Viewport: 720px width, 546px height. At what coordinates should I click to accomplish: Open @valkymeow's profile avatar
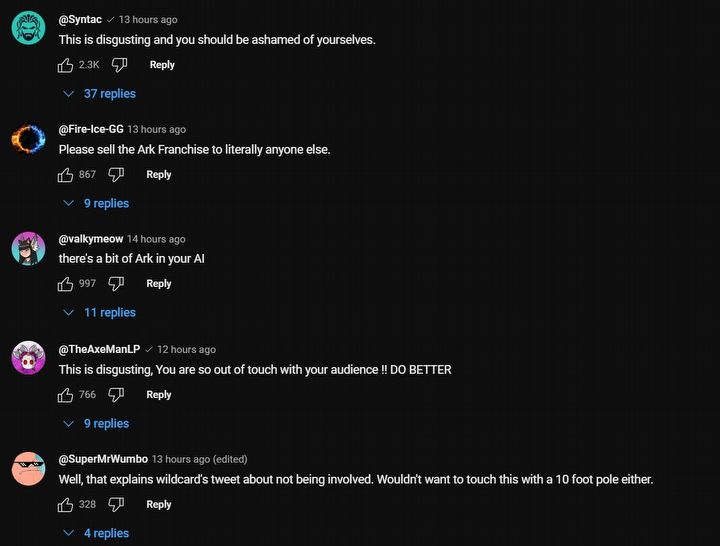(x=28, y=248)
